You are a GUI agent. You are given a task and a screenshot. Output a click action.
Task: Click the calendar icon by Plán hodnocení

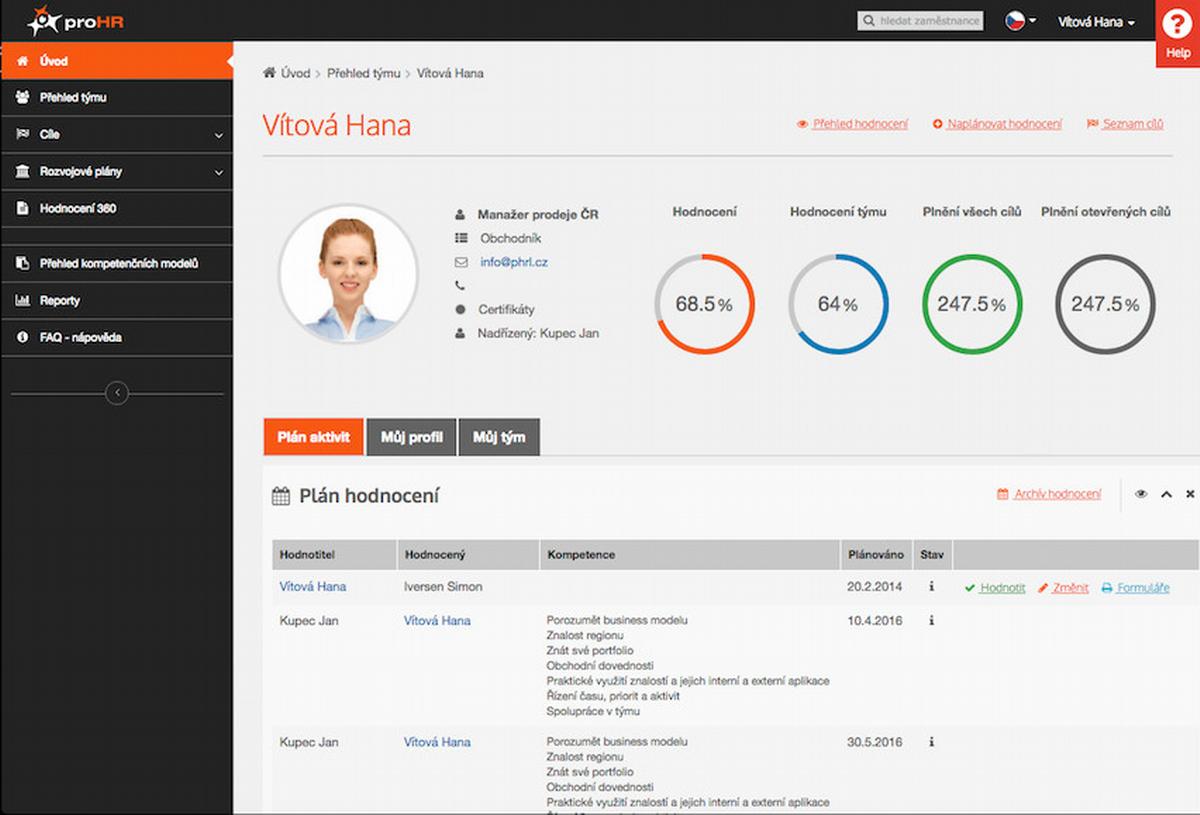coord(281,496)
